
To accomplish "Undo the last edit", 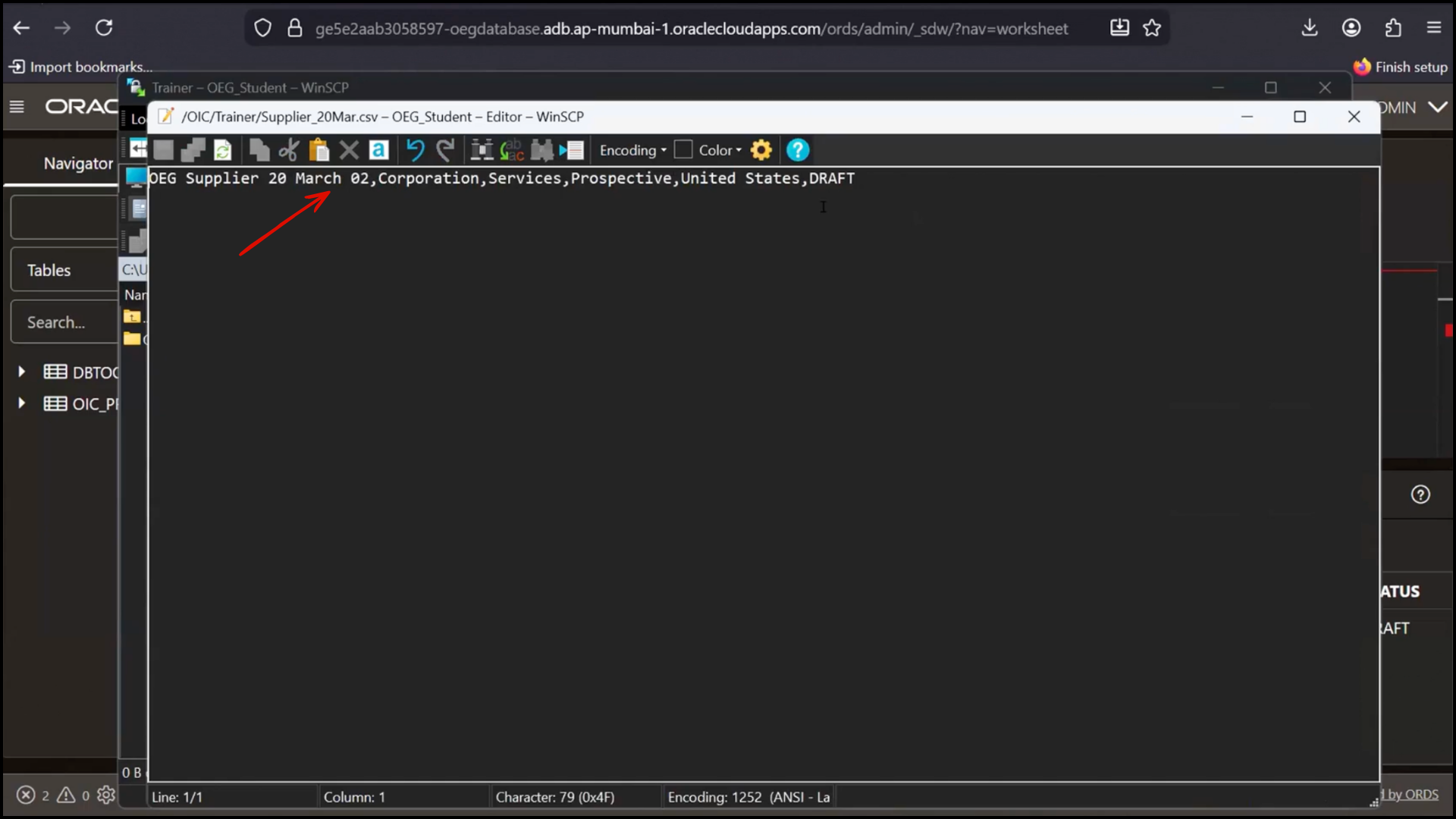I will point(415,150).
